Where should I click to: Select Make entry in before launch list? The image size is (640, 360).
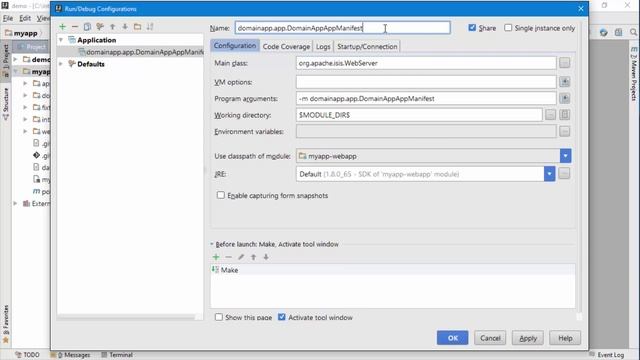pyautogui.click(x=393, y=270)
